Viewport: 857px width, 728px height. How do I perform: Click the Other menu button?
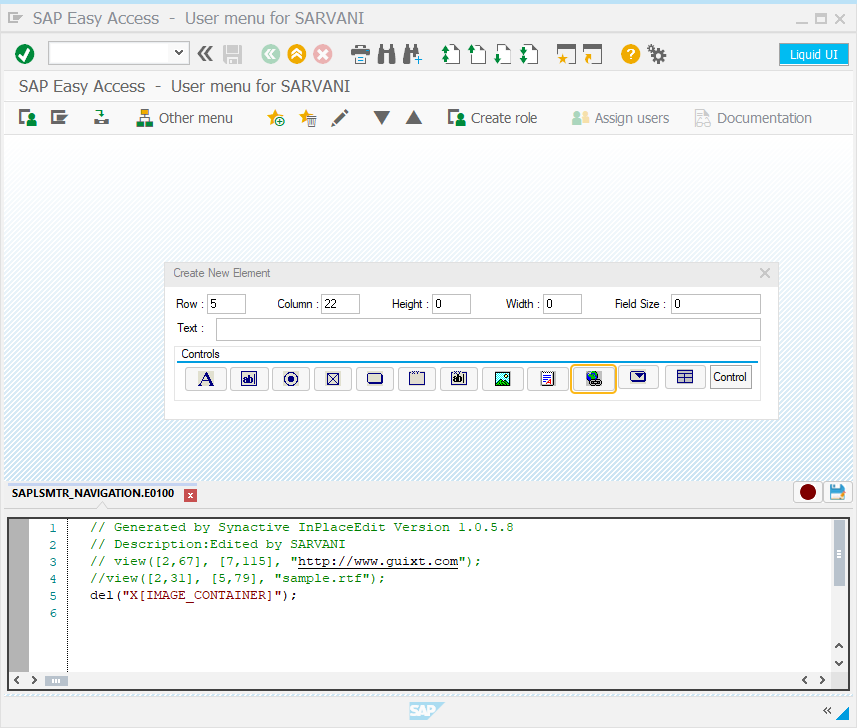click(185, 118)
